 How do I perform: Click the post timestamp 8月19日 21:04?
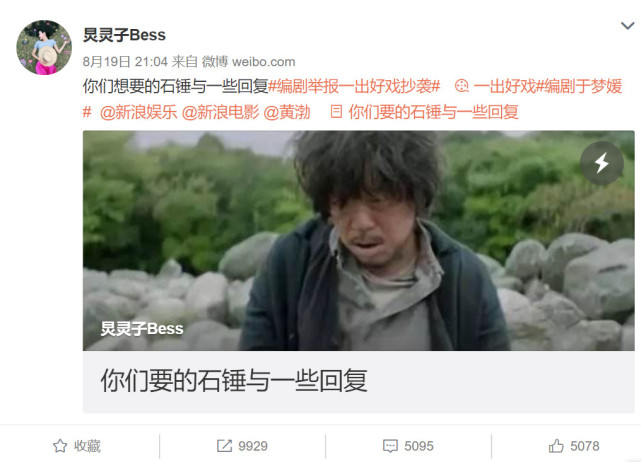tap(125, 62)
